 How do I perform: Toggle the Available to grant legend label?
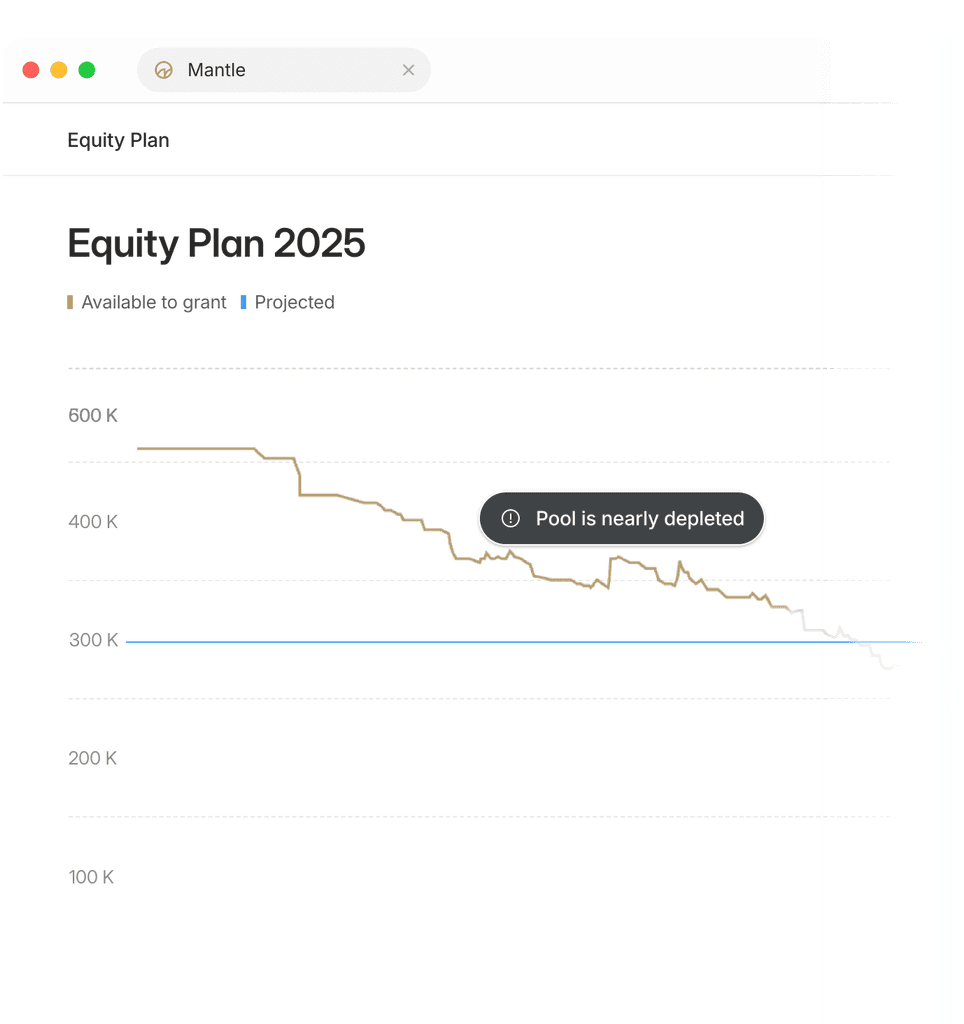pos(153,302)
